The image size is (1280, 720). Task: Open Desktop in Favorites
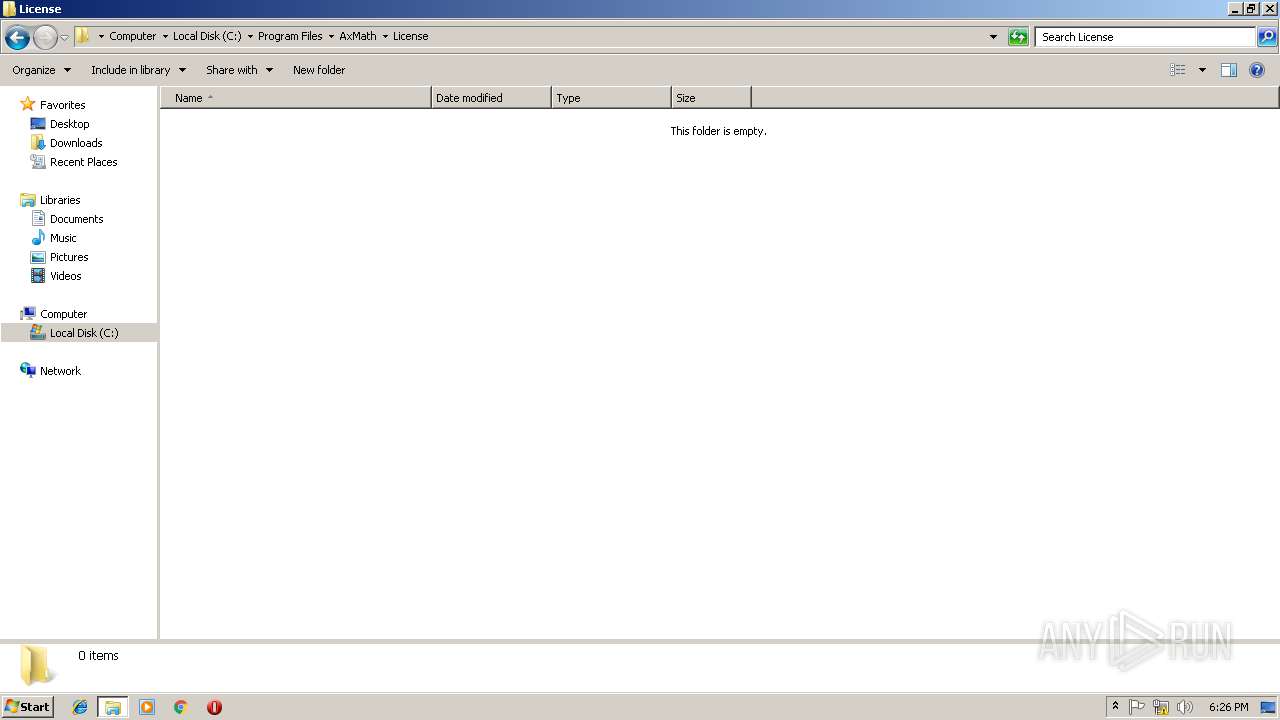(x=69, y=124)
